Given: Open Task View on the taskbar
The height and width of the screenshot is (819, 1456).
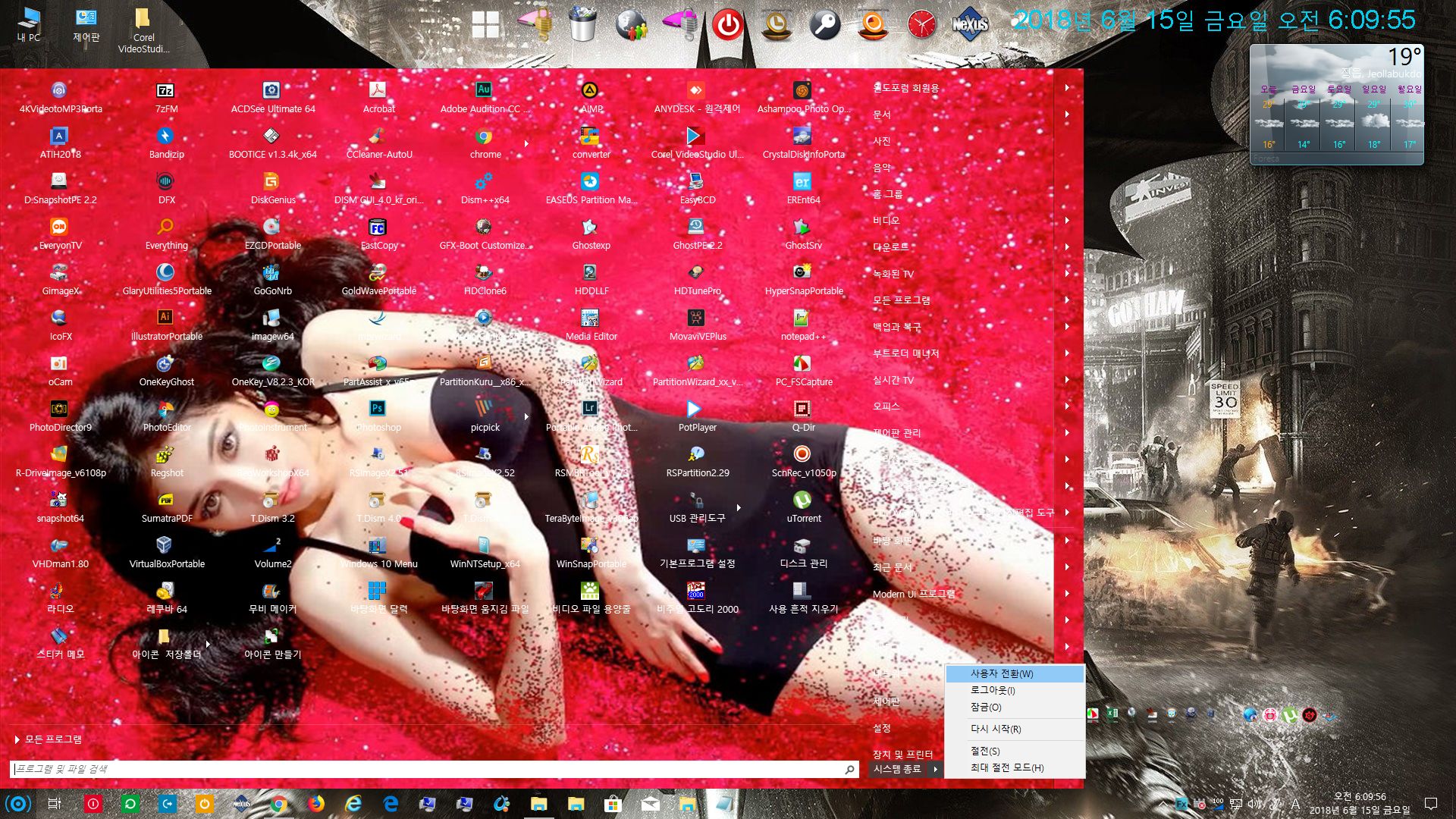Looking at the screenshot, I should pos(55,803).
